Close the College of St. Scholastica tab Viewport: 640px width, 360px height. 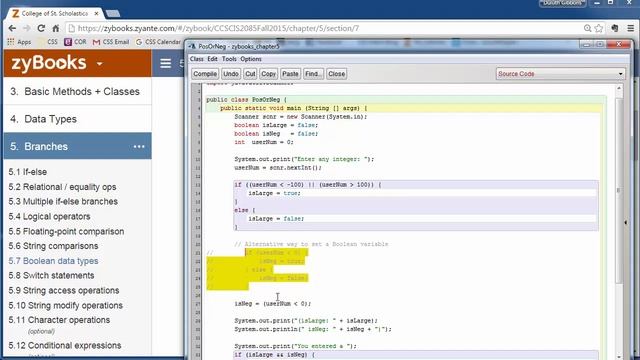(96, 13)
